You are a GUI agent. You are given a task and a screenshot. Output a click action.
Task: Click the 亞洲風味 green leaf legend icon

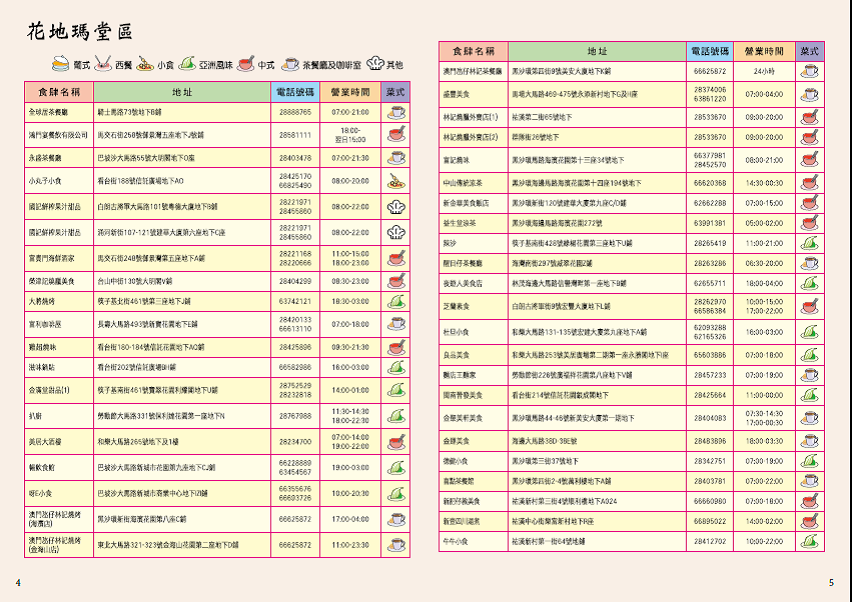coord(186,64)
